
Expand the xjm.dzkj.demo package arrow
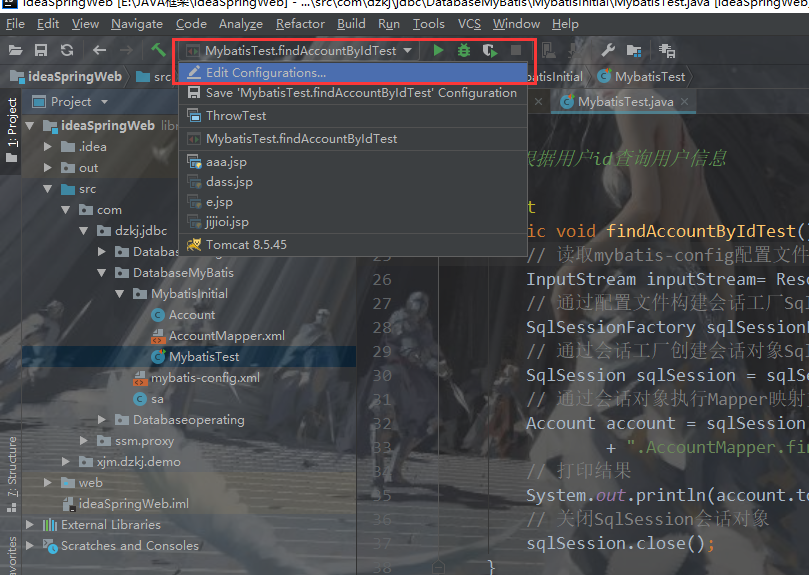pyautogui.click(x=66, y=461)
